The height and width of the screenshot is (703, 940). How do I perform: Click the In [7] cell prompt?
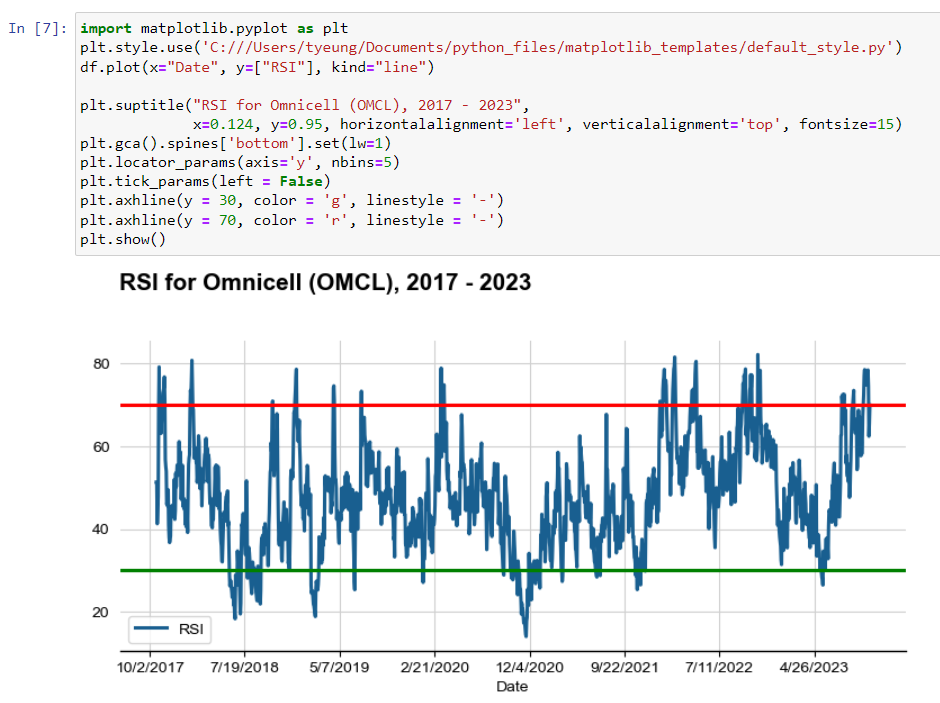coord(36,28)
